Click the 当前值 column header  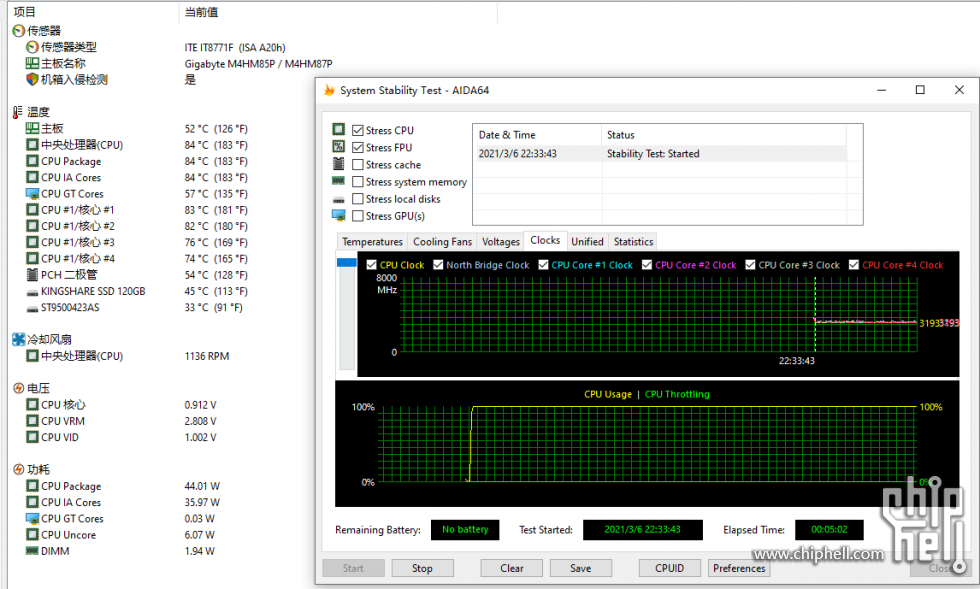click(338, 12)
